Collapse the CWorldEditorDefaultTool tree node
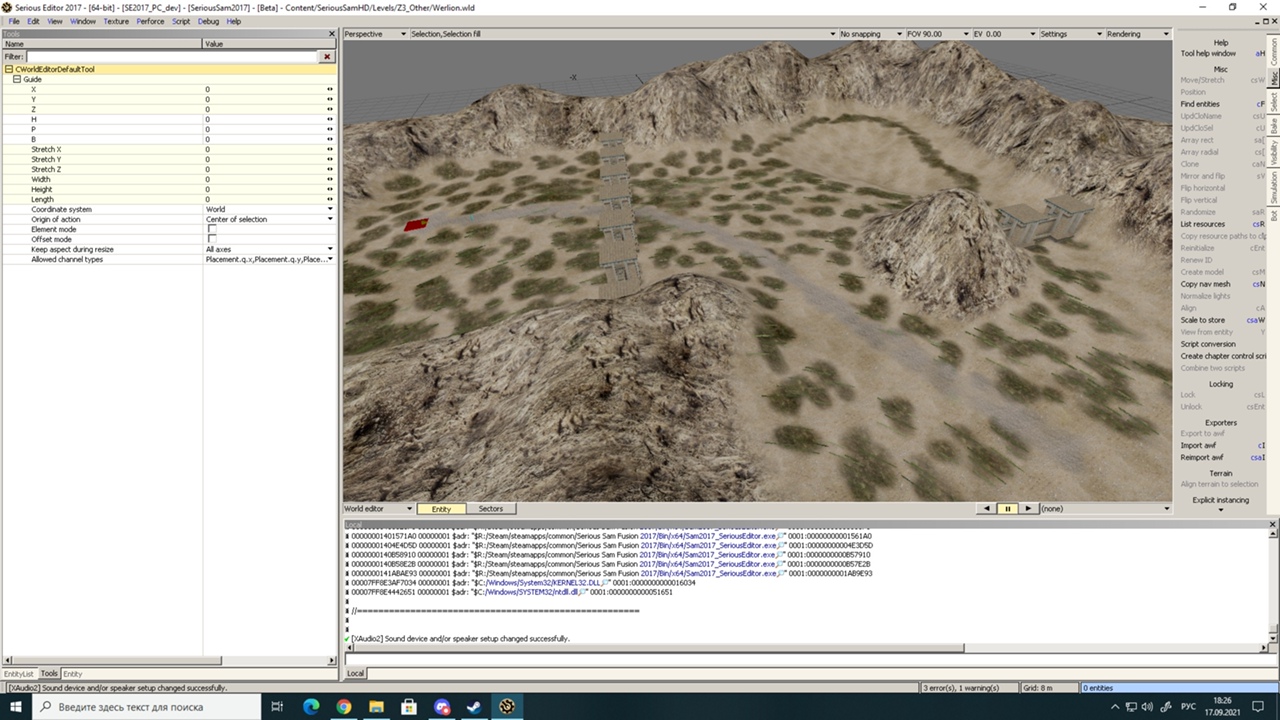 tap(9, 69)
